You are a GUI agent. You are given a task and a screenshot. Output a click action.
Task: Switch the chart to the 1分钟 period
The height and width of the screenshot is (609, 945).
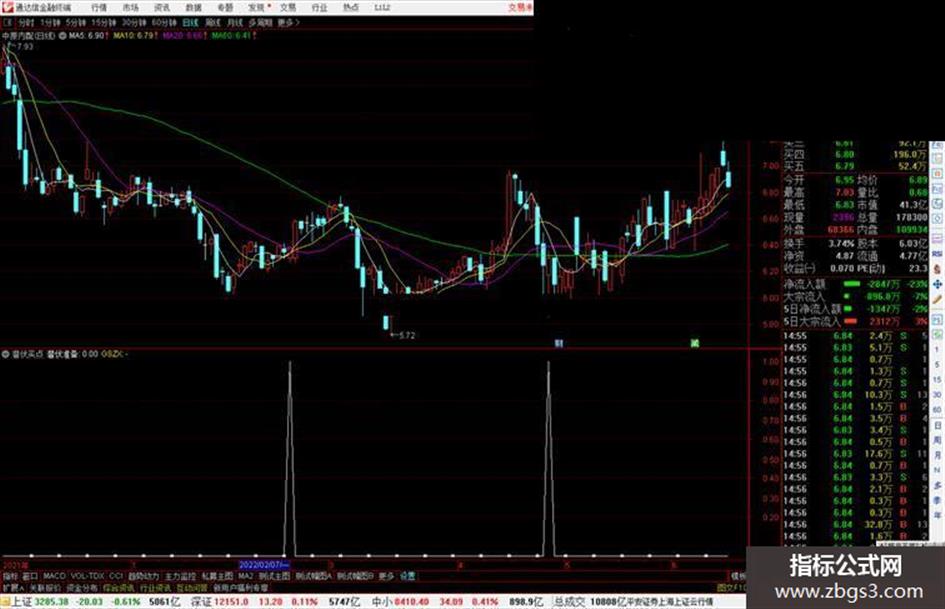pos(50,23)
